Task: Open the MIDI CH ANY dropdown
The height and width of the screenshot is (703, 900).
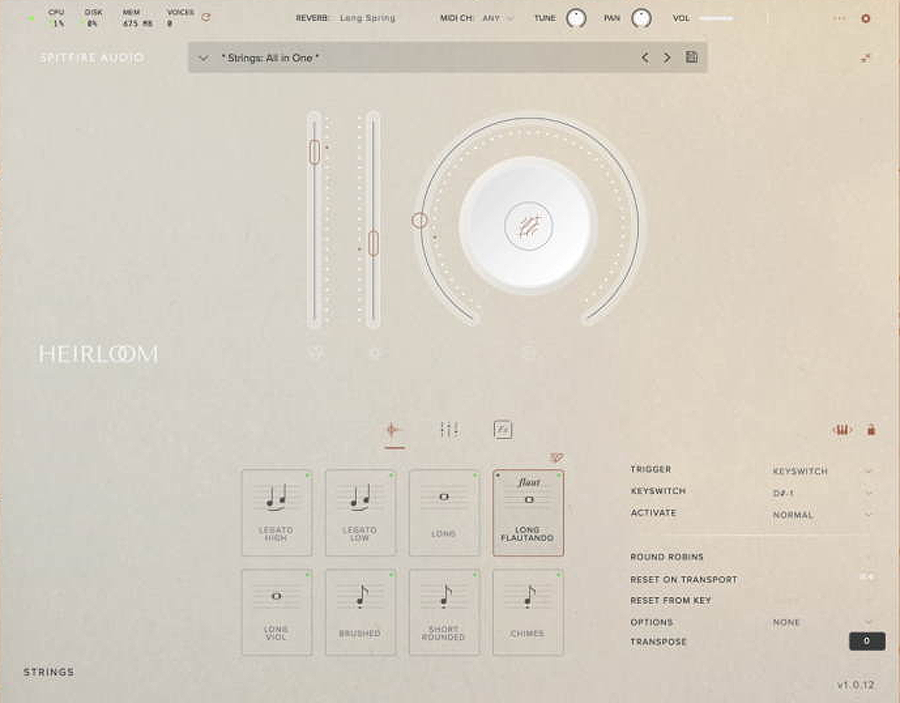Action: 498,18
